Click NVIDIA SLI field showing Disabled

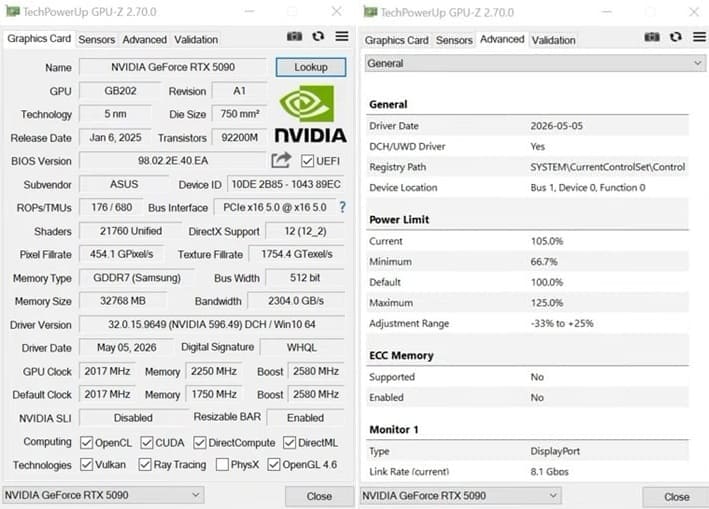click(133, 418)
